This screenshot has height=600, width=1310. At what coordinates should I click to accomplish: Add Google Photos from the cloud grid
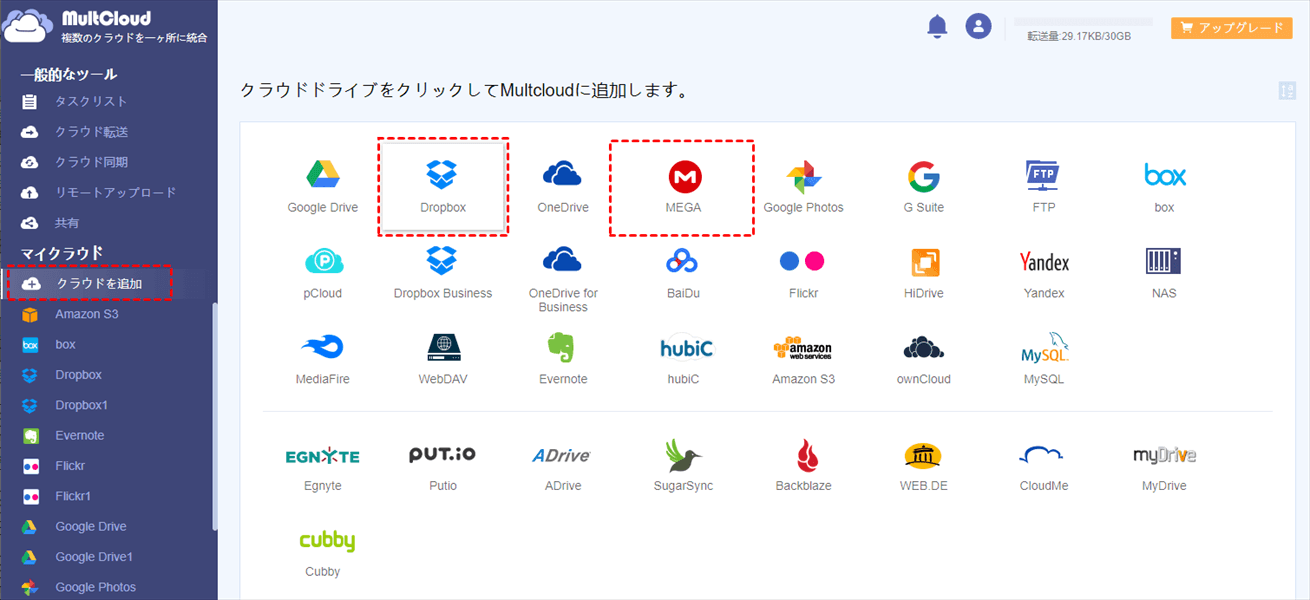803,187
